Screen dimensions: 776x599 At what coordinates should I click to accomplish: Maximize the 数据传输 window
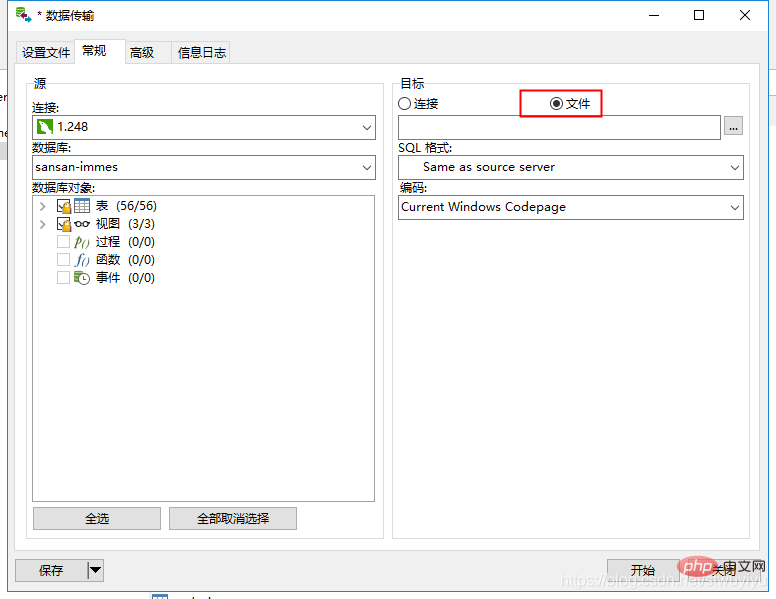[x=699, y=15]
